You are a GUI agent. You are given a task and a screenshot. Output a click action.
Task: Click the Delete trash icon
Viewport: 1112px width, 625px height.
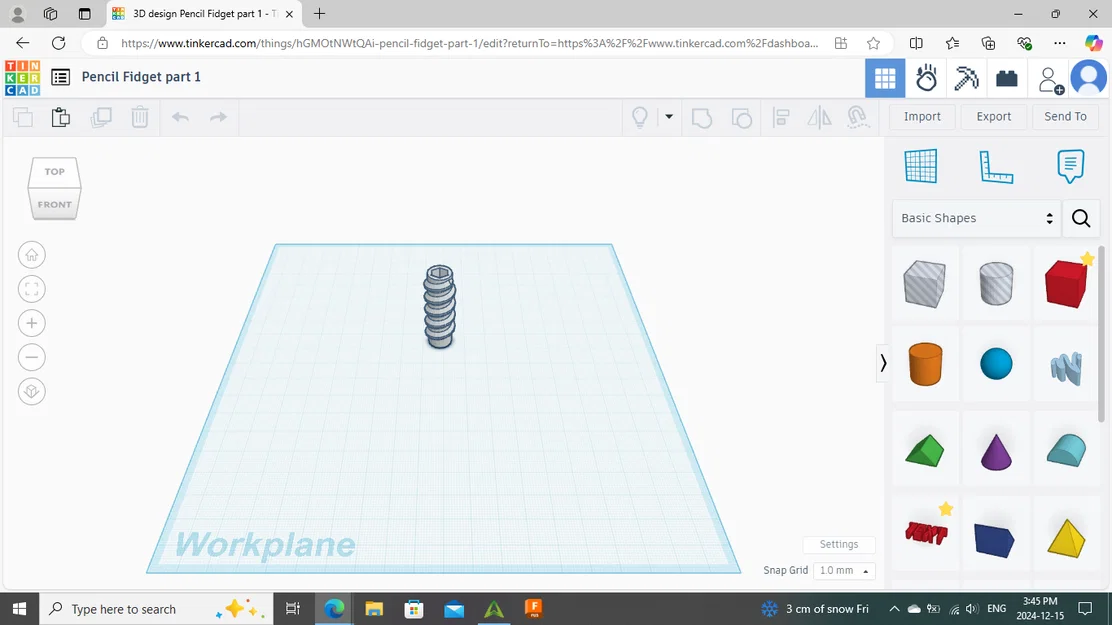140,117
